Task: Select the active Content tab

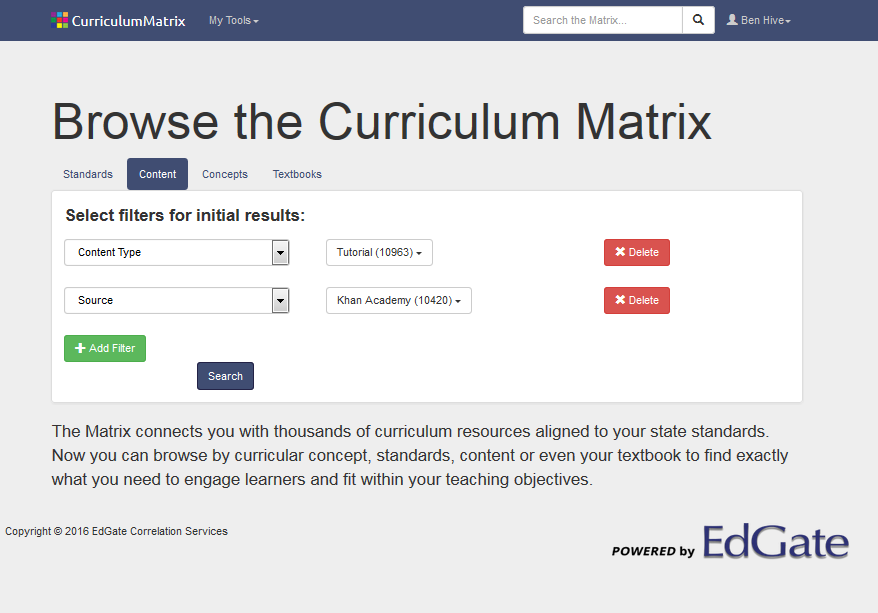Action: point(157,174)
